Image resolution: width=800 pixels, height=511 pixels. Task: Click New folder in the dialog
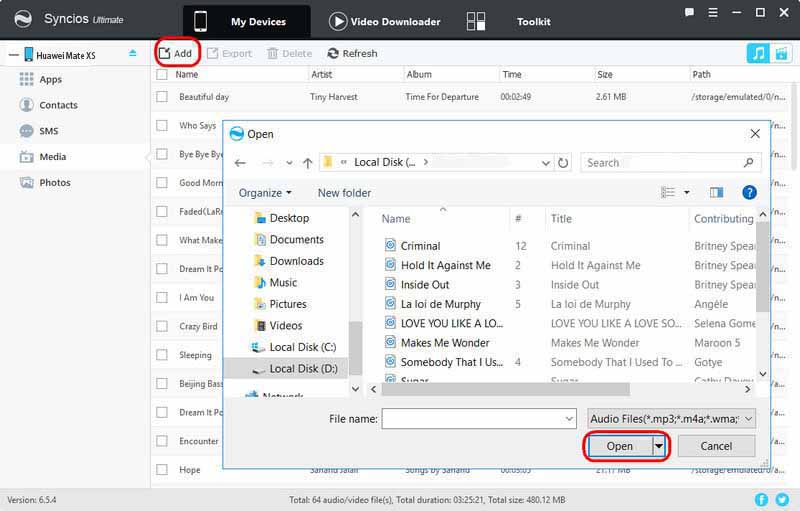pyautogui.click(x=344, y=193)
